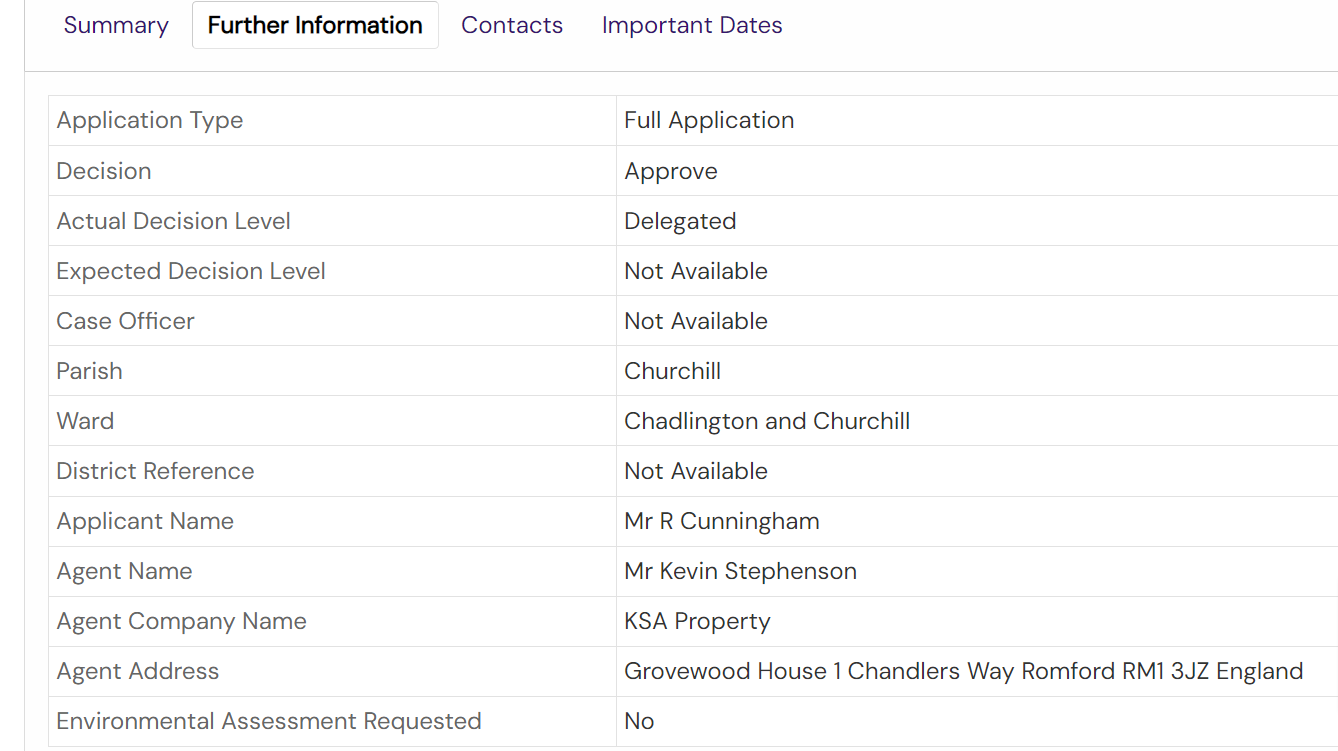Select agent name 'Mr Kevin Stephenson'
Viewport: 1338px width, 751px height.
click(x=740, y=571)
